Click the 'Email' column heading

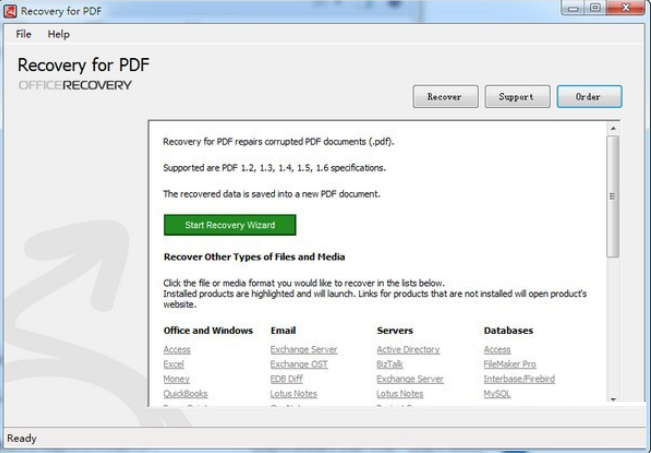coord(283,331)
